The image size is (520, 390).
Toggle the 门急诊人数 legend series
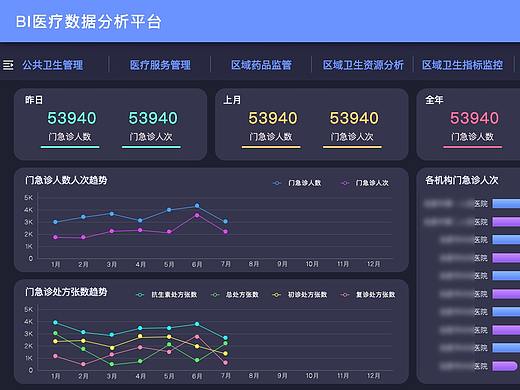297,183
